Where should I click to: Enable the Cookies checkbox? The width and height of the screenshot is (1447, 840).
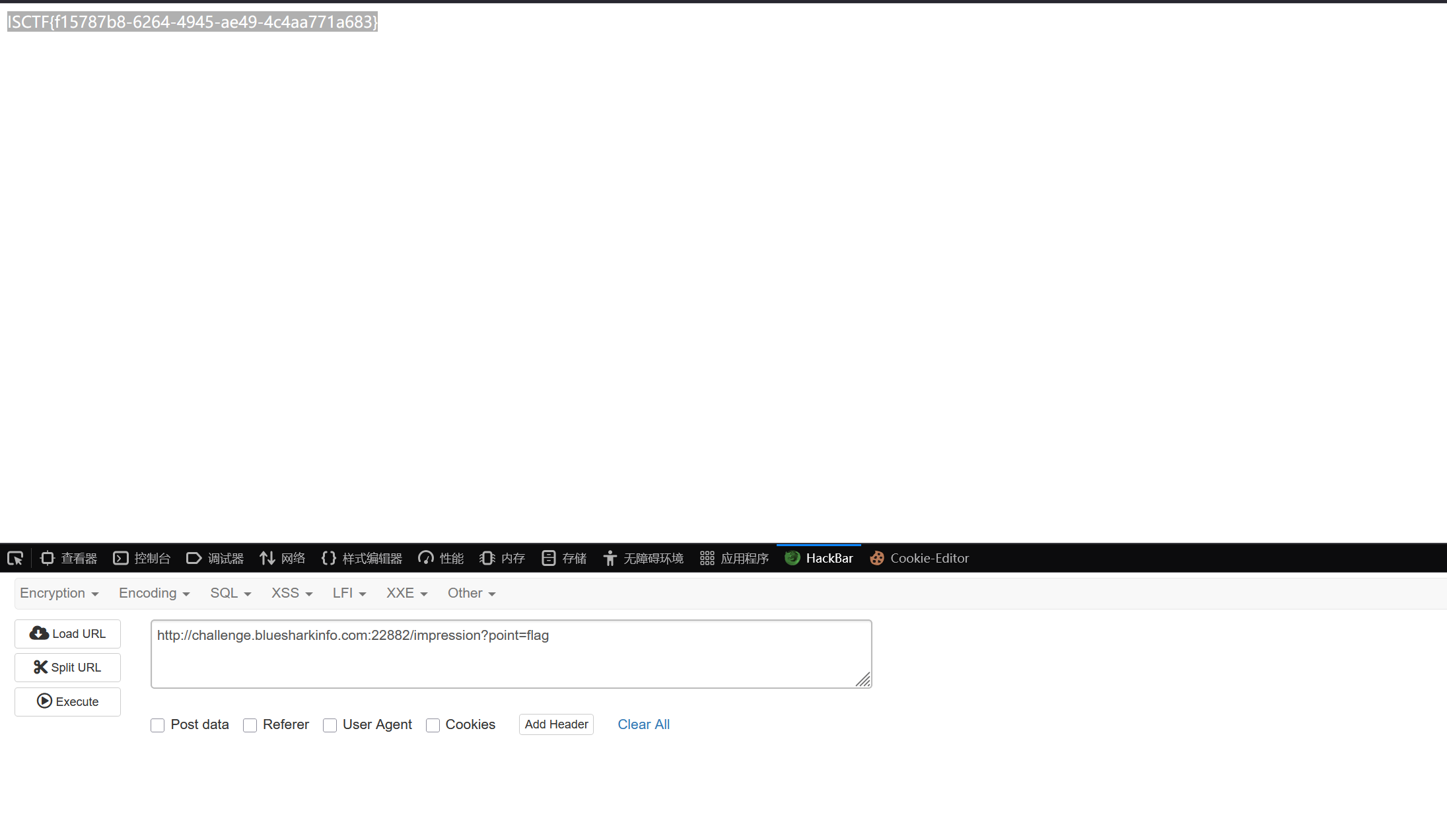click(433, 726)
